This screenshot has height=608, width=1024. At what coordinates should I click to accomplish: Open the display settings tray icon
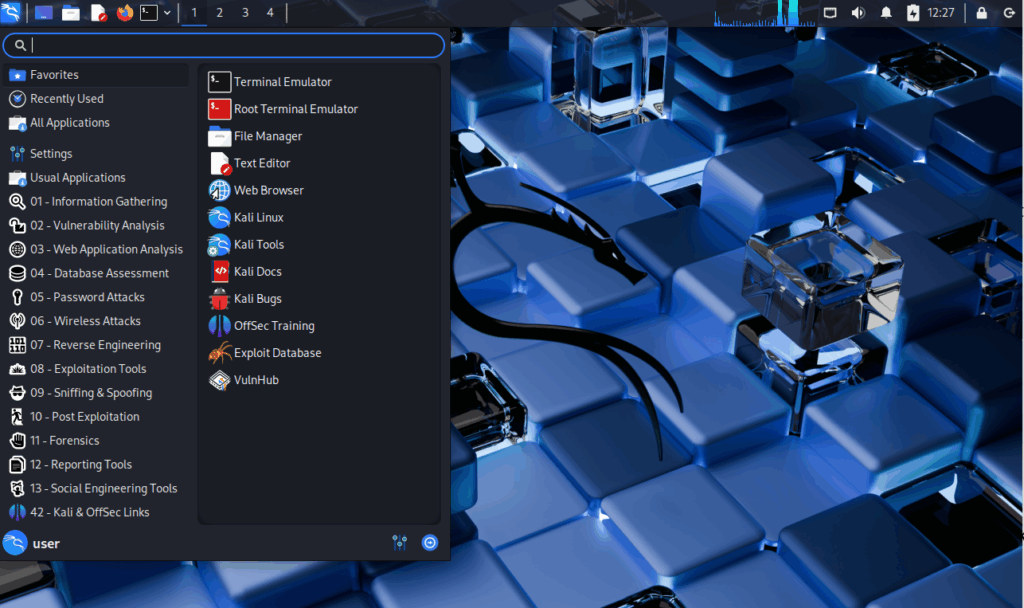pos(830,12)
